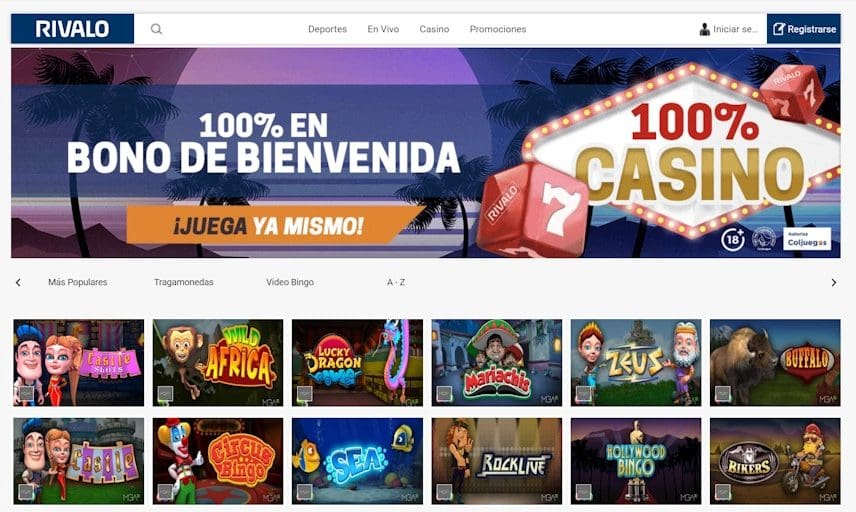Open the En Vivo section

[383, 29]
